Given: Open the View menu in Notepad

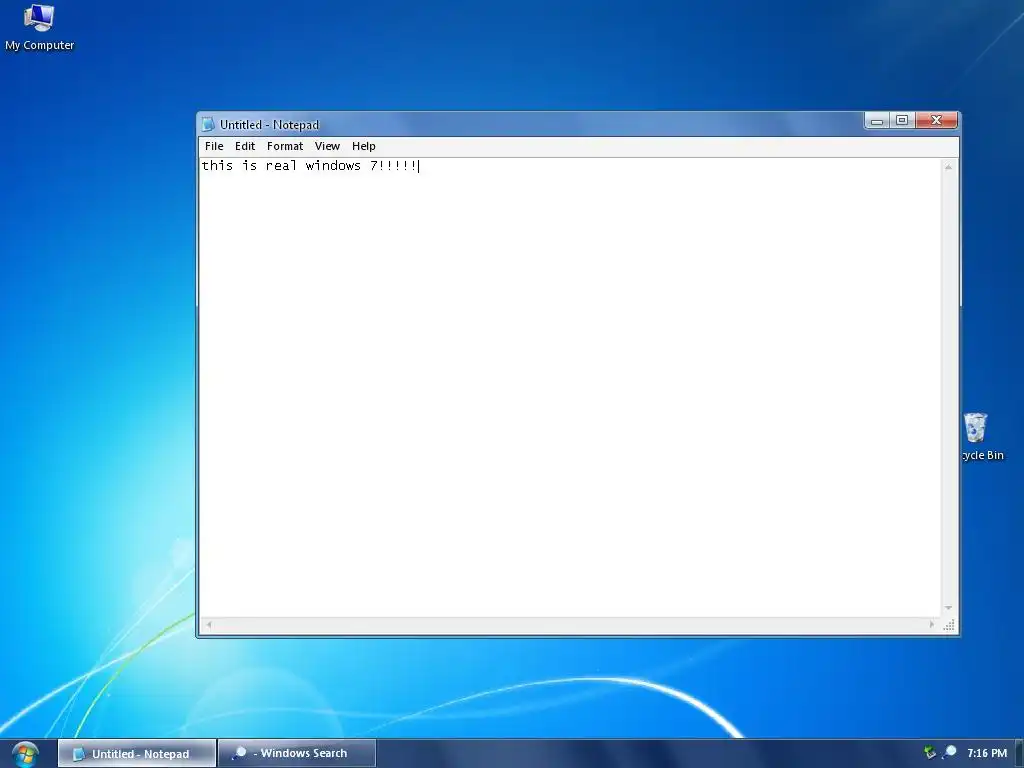Looking at the screenshot, I should pyautogui.click(x=327, y=146).
